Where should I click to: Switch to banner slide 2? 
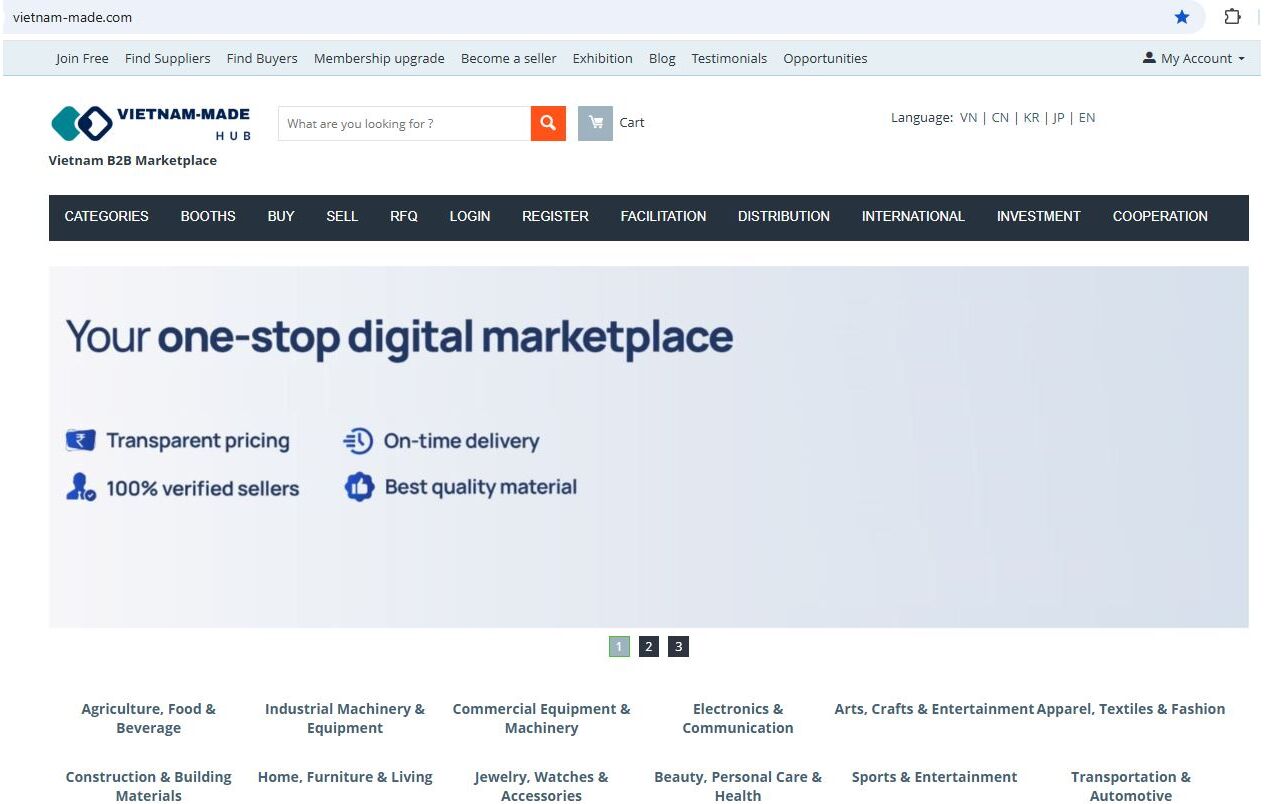click(648, 647)
